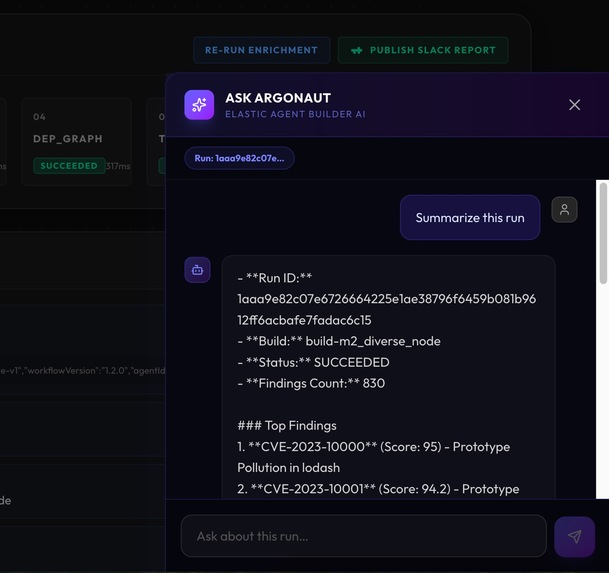
Task: Click Re-Run Enrichment button
Action: pyautogui.click(x=261, y=50)
